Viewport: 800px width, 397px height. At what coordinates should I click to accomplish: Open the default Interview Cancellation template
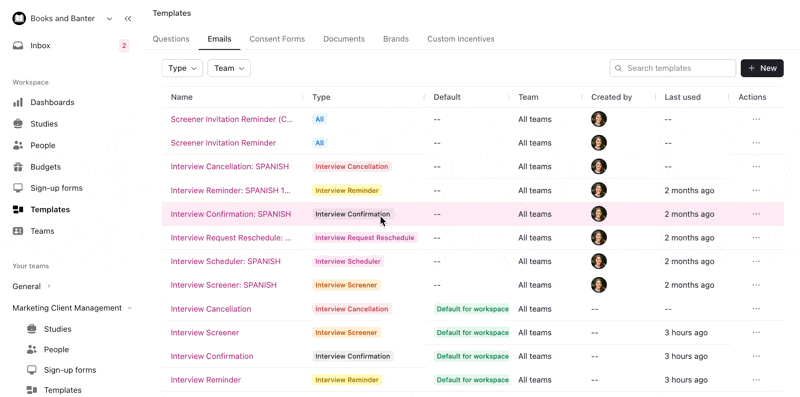point(211,309)
